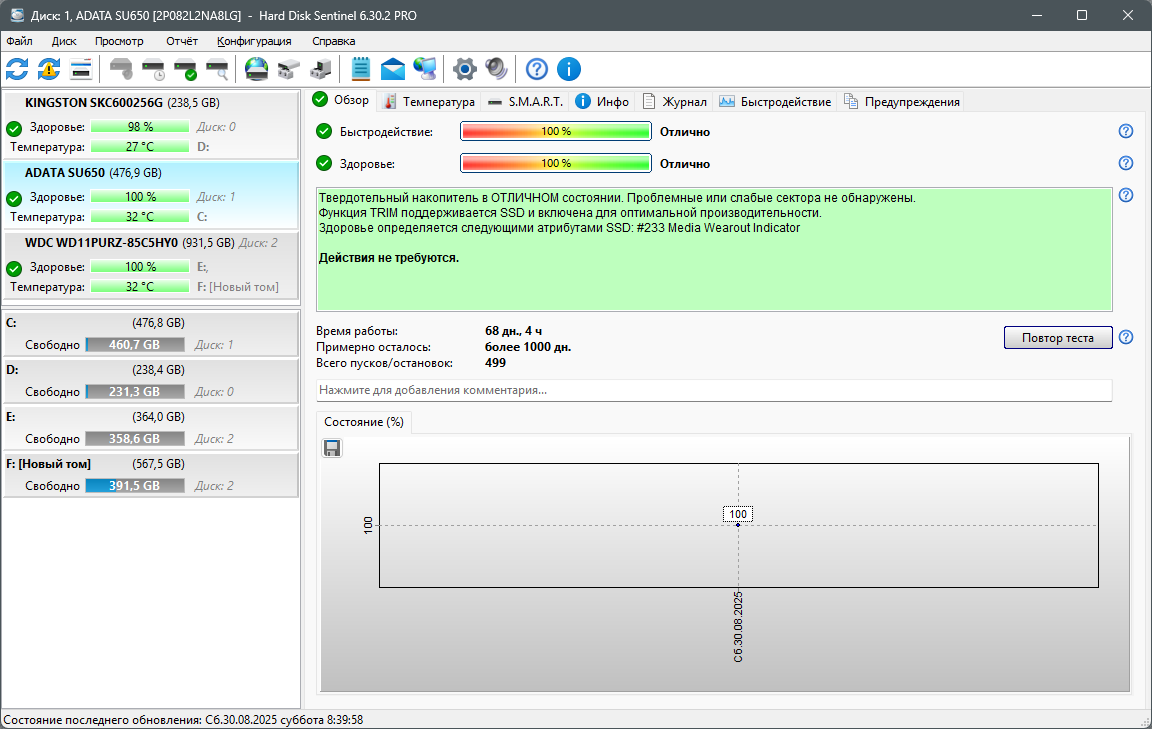Click the blue envelope email icon

coord(393,69)
